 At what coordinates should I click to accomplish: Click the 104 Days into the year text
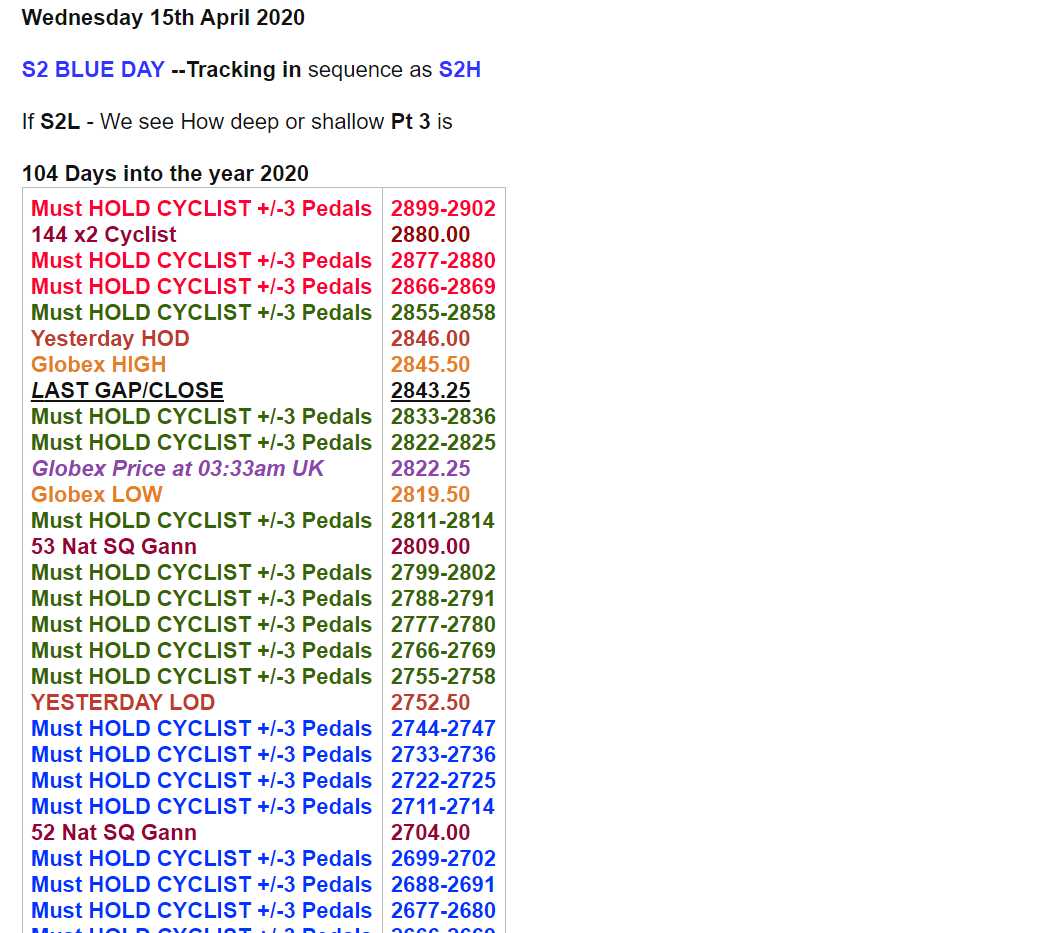point(165,173)
